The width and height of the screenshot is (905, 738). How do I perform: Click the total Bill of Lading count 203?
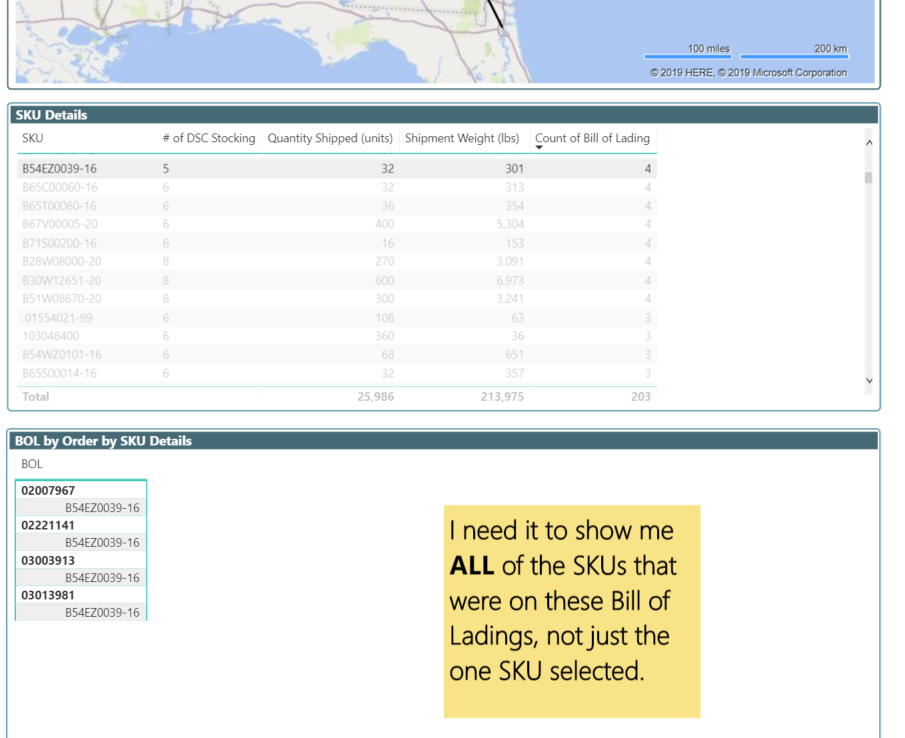click(641, 397)
